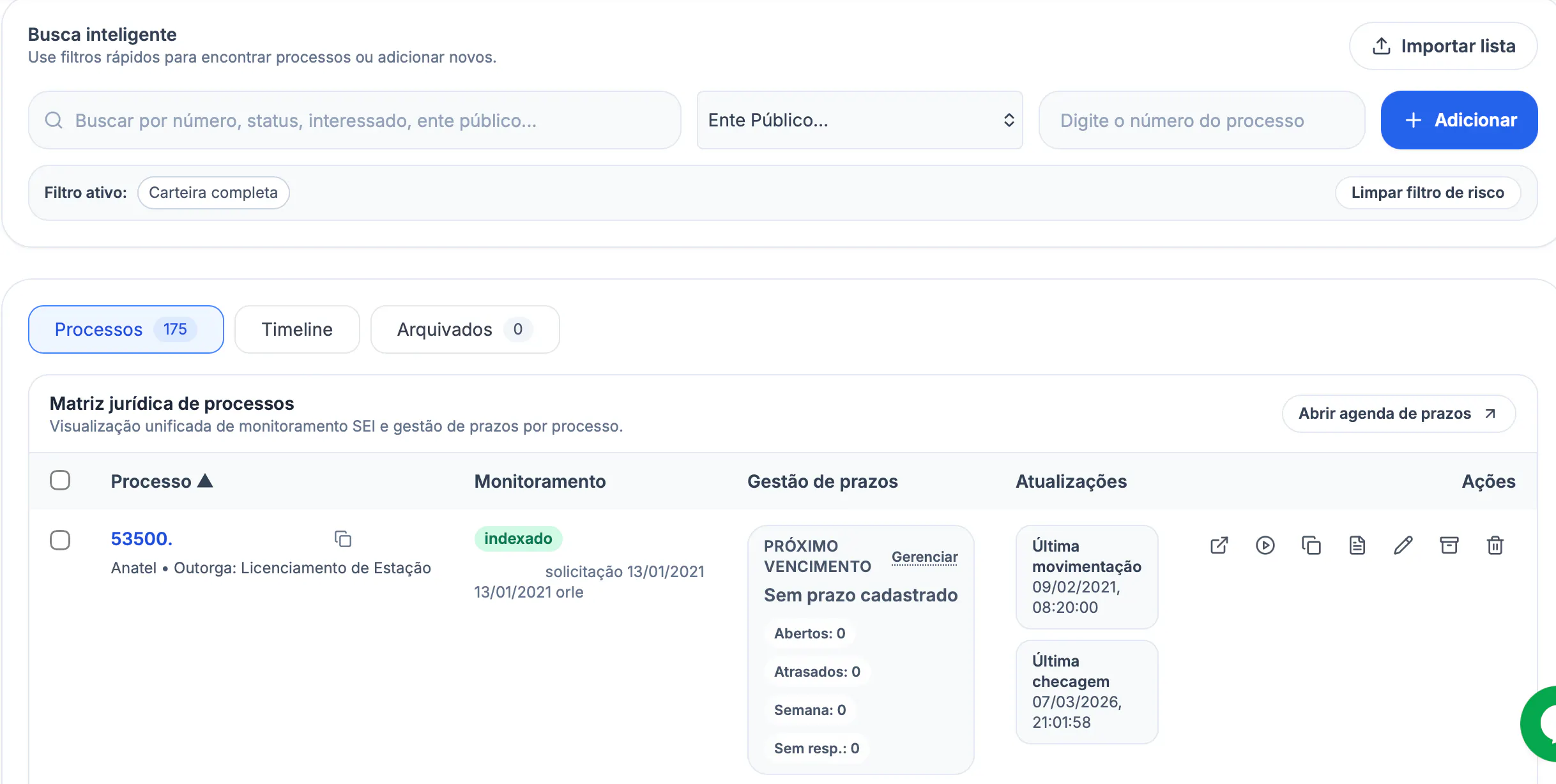
Task: Switch to the Processos tab
Action: [x=126, y=329]
